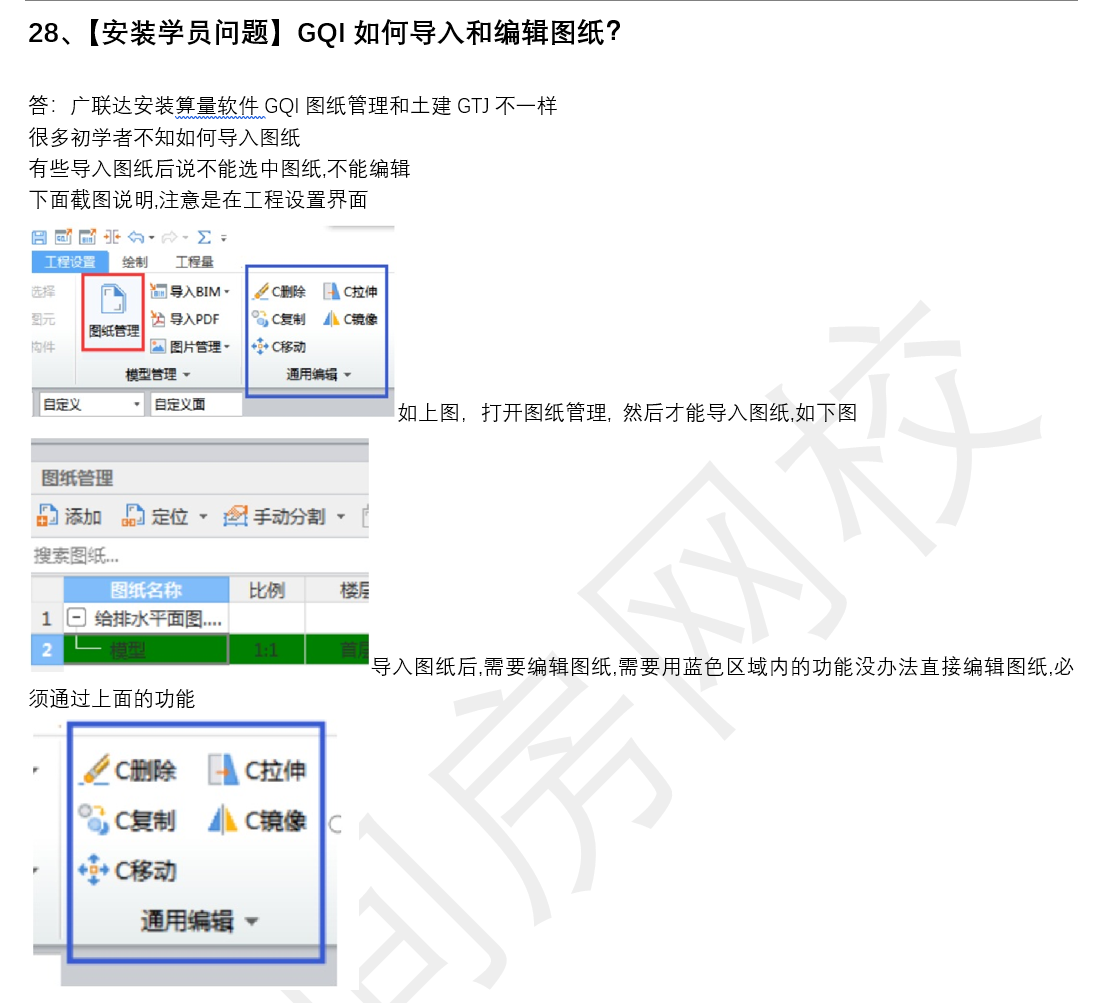Select the green 模型 row
This screenshot has height=1003, width=1114.
click(146, 649)
